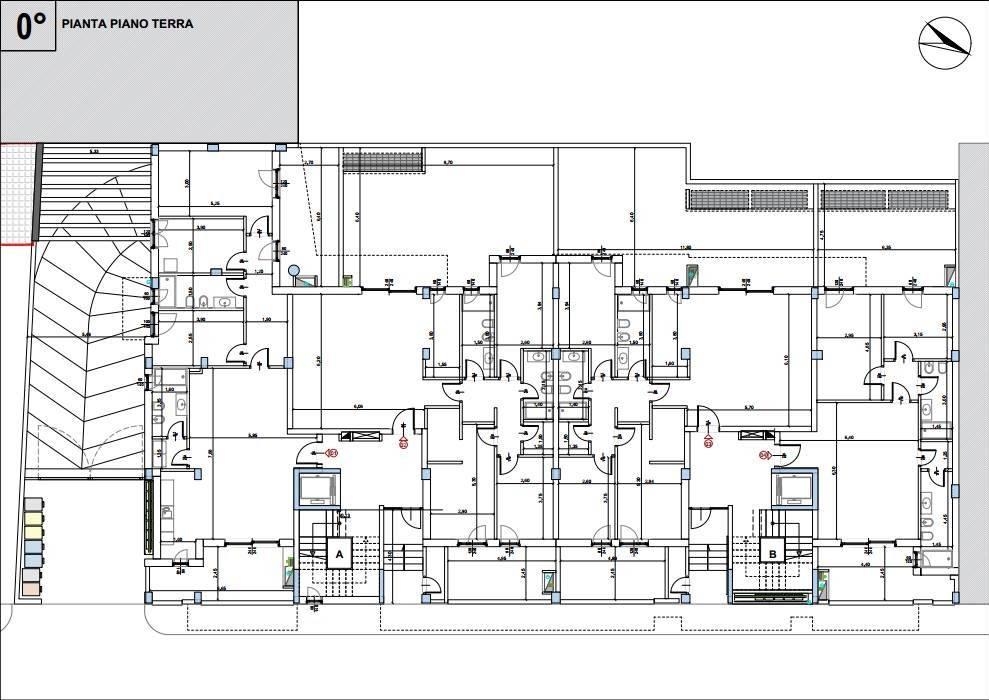Screen dimensions: 989x700
Task: Pick the peach waste bin at row end
Action: (30, 591)
